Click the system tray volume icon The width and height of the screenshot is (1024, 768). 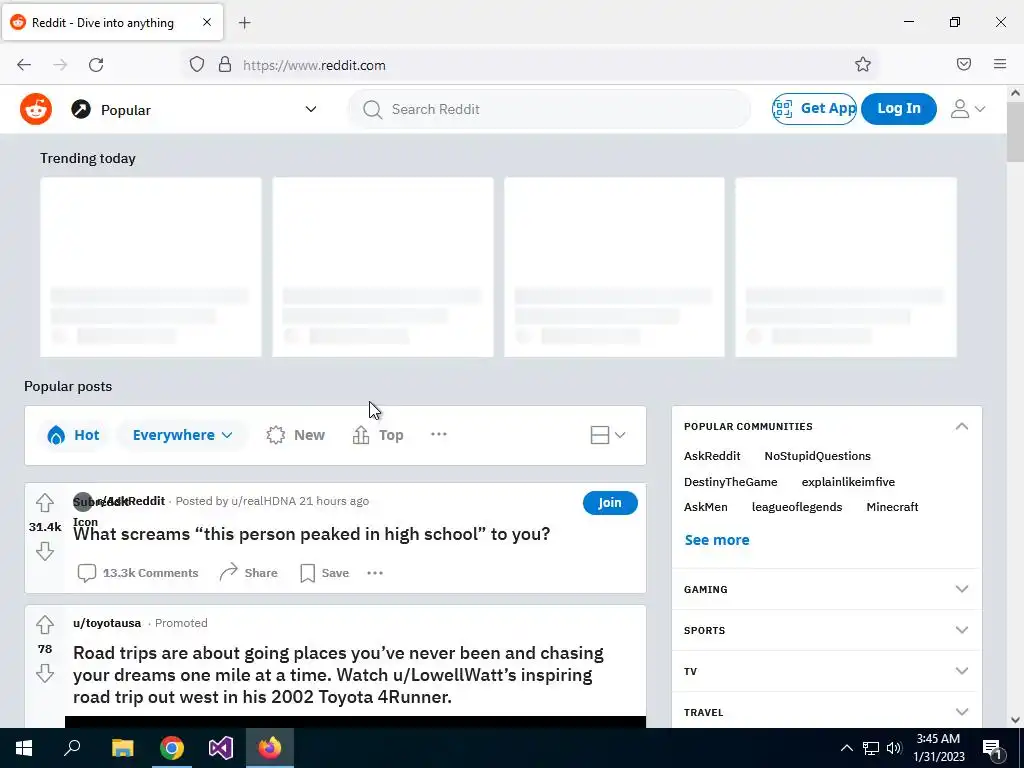894,748
